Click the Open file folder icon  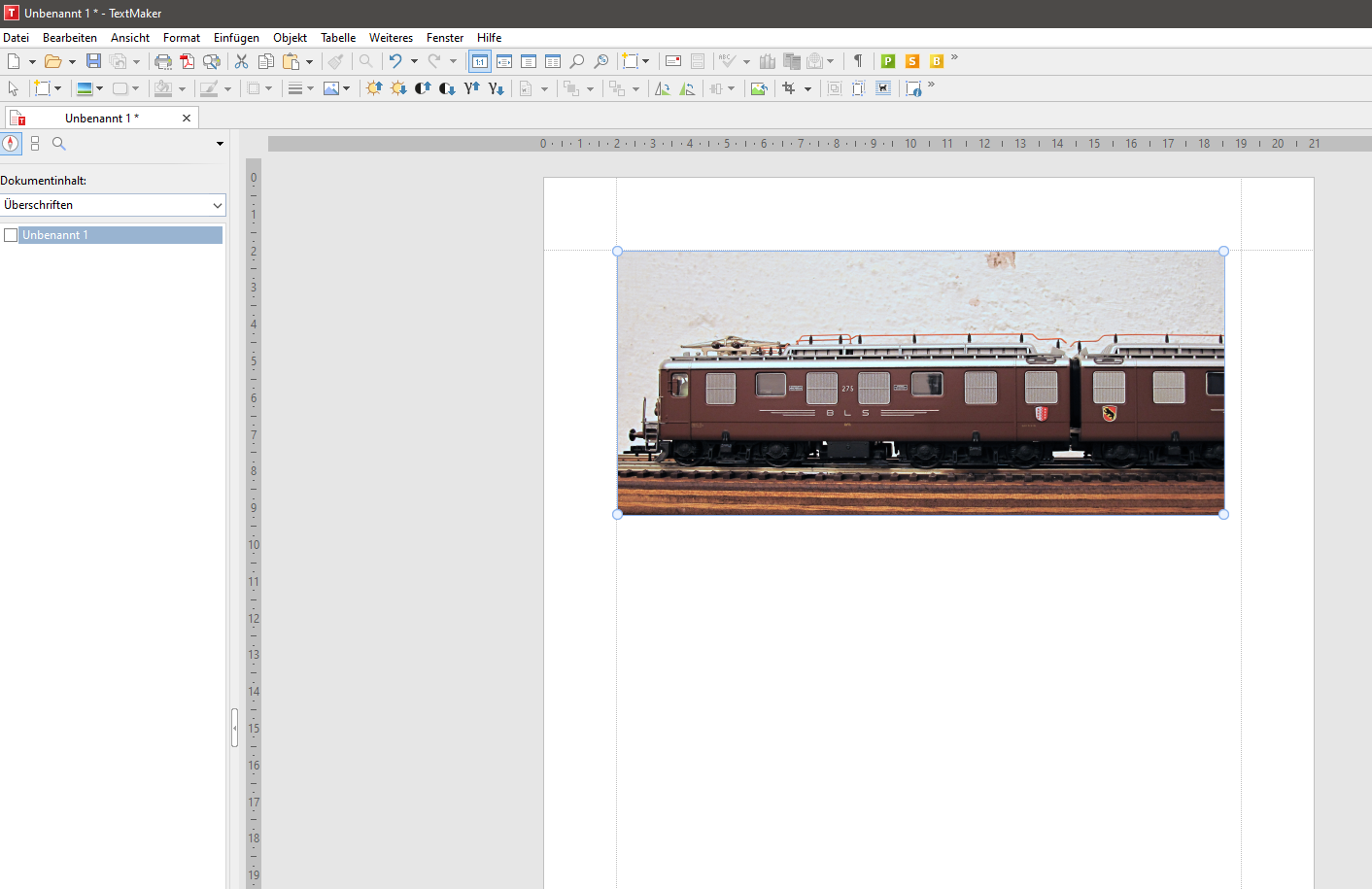pyautogui.click(x=52, y=61)
